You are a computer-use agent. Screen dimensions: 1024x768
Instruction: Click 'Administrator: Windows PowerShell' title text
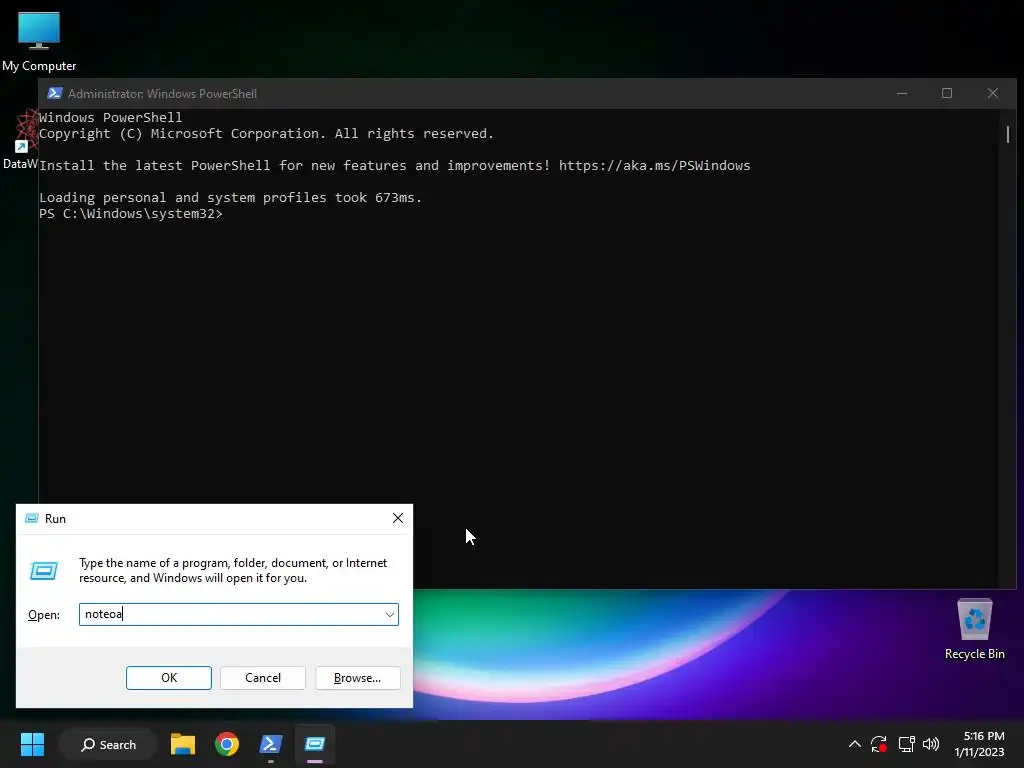[162, 93]
